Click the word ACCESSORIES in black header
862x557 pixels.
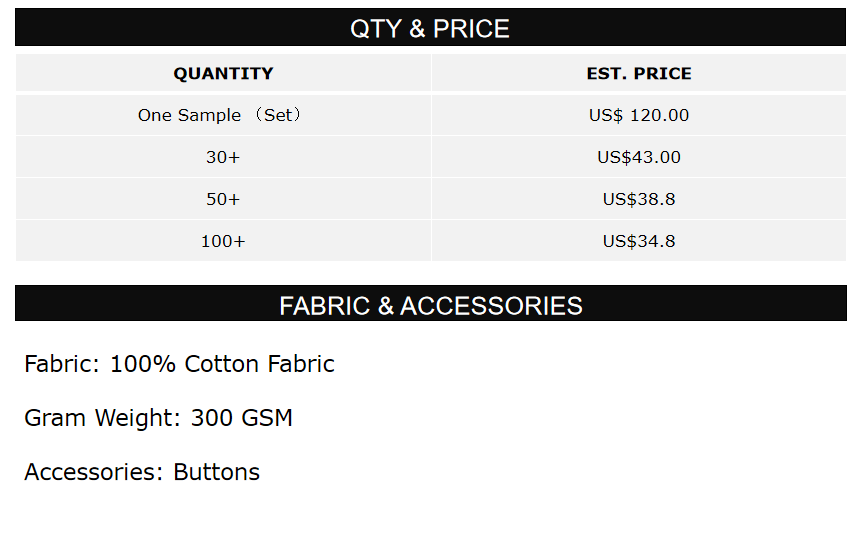point(491,305)
